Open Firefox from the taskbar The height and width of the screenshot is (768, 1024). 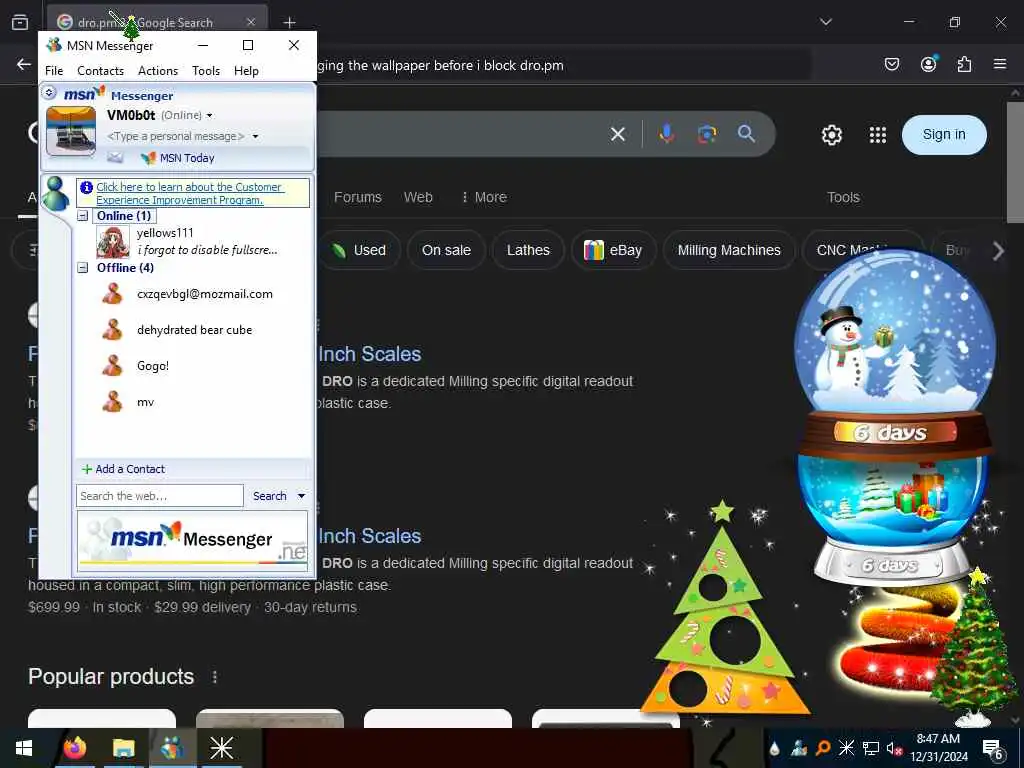click(x=75, y=748)
